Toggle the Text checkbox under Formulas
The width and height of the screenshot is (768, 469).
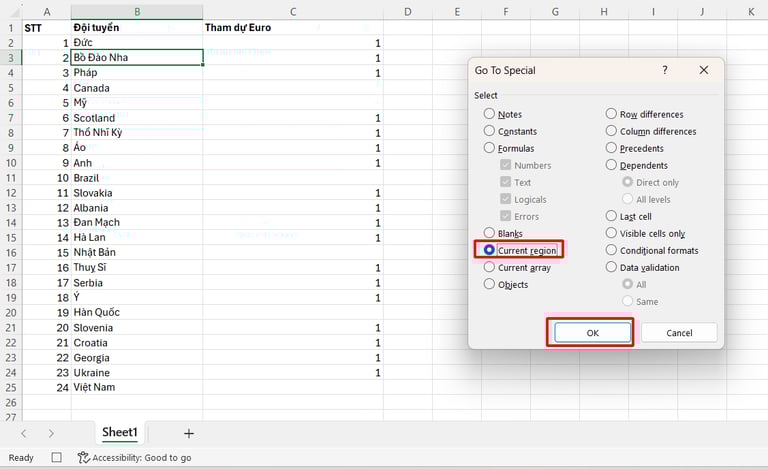point(505,182)
